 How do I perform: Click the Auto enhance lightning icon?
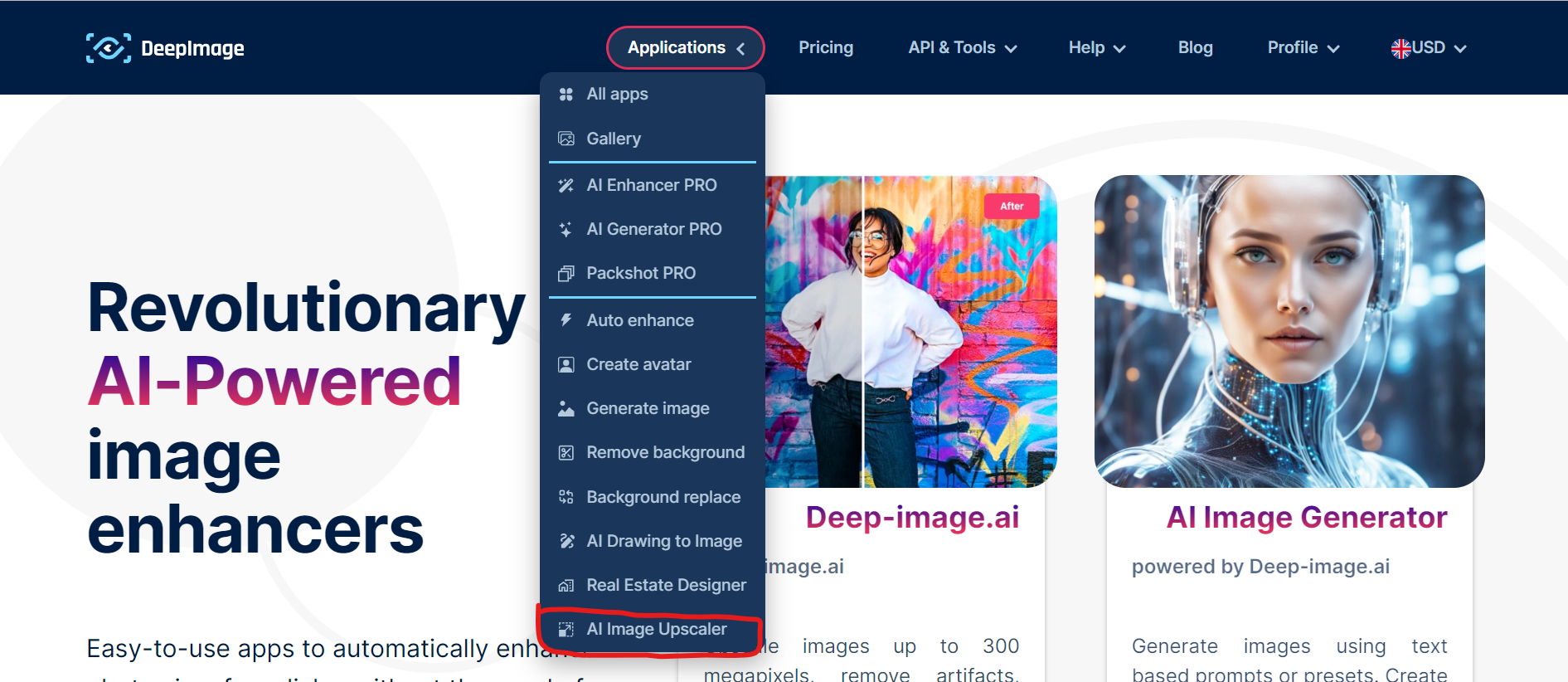(x=566, y=320)
